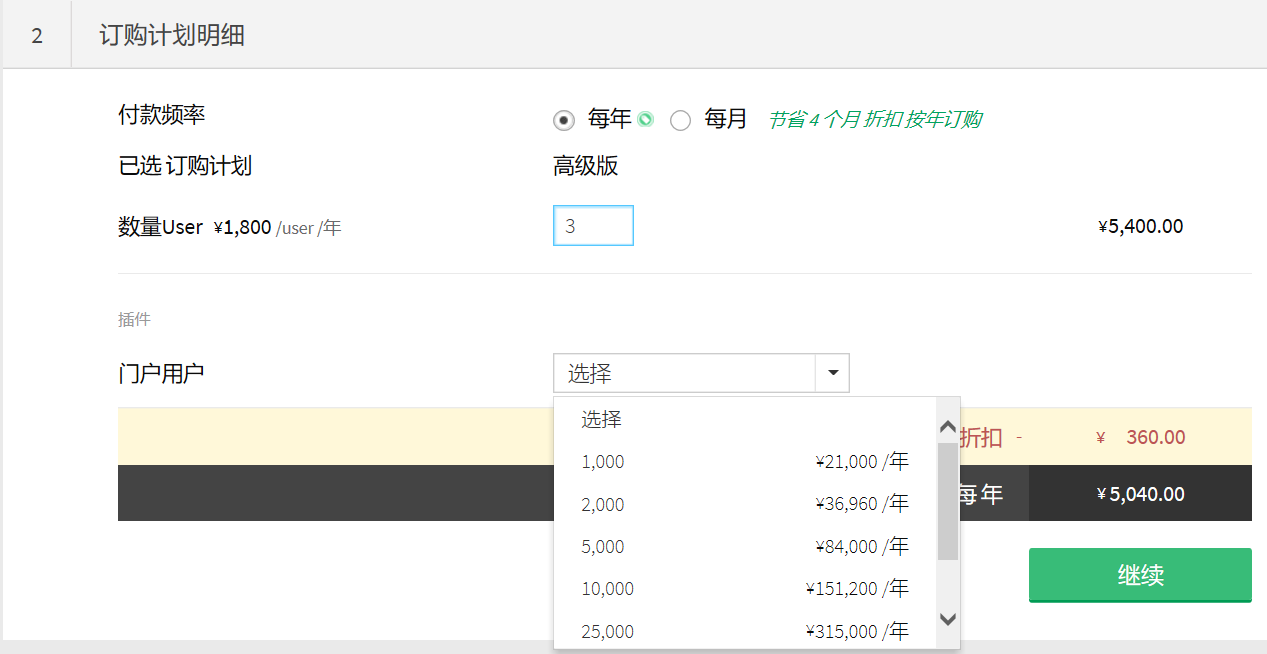Pick the 2,000 users ¥36,960 option
The image size is (1267, 654).
point(745,504)
